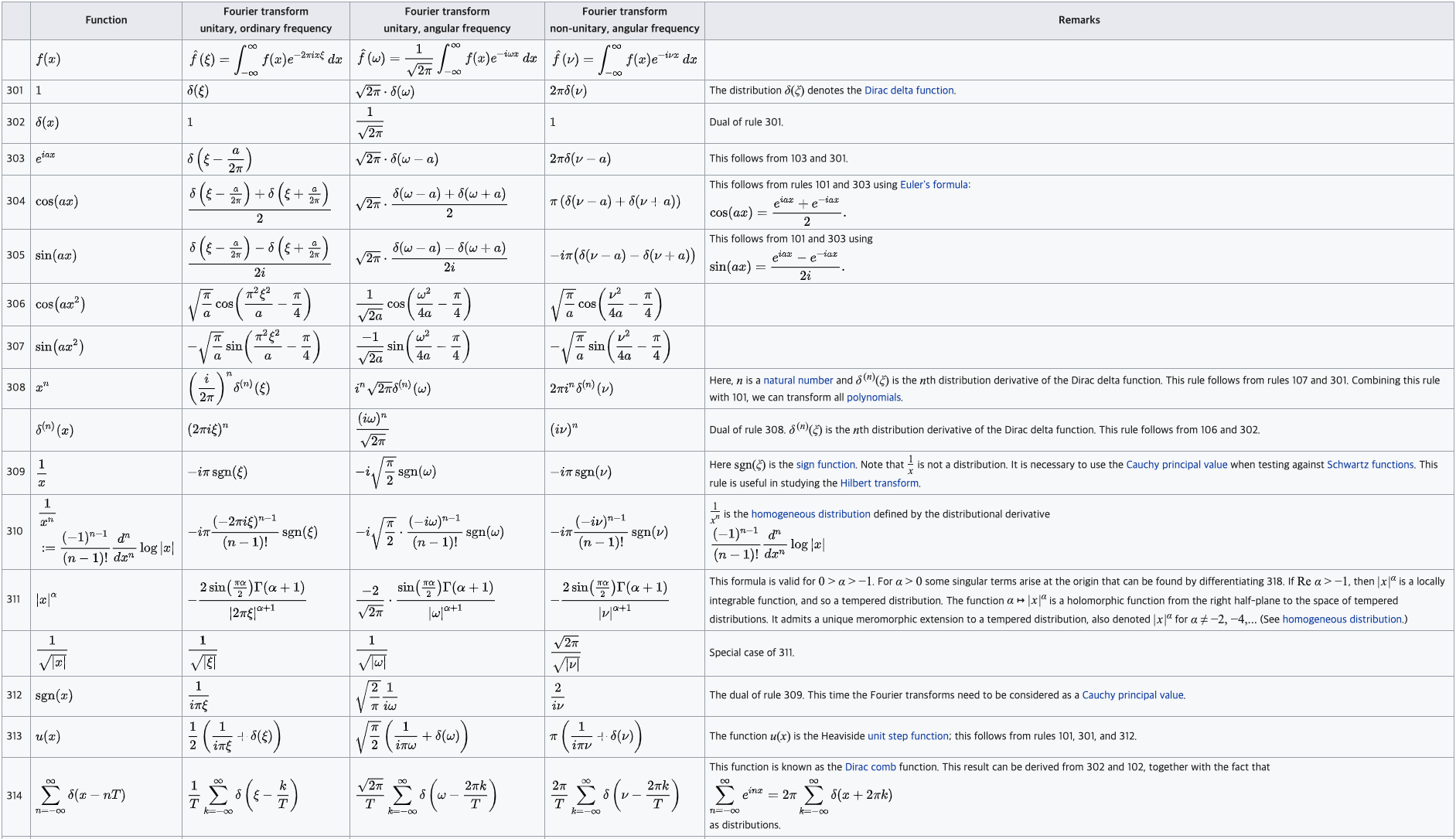This screenshot has width=1456, height=839.
Task: Select row number 307
Action: (x=15, y=346)
